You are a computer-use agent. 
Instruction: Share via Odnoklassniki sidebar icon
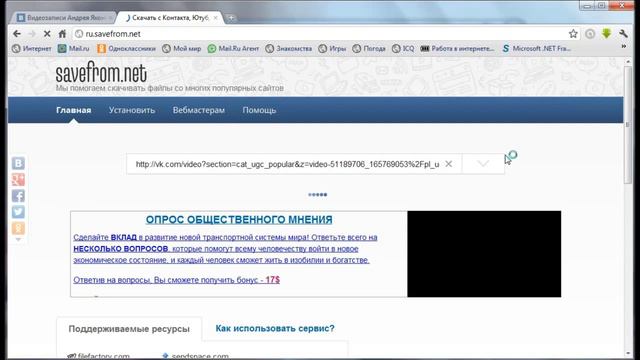(18, 228)
